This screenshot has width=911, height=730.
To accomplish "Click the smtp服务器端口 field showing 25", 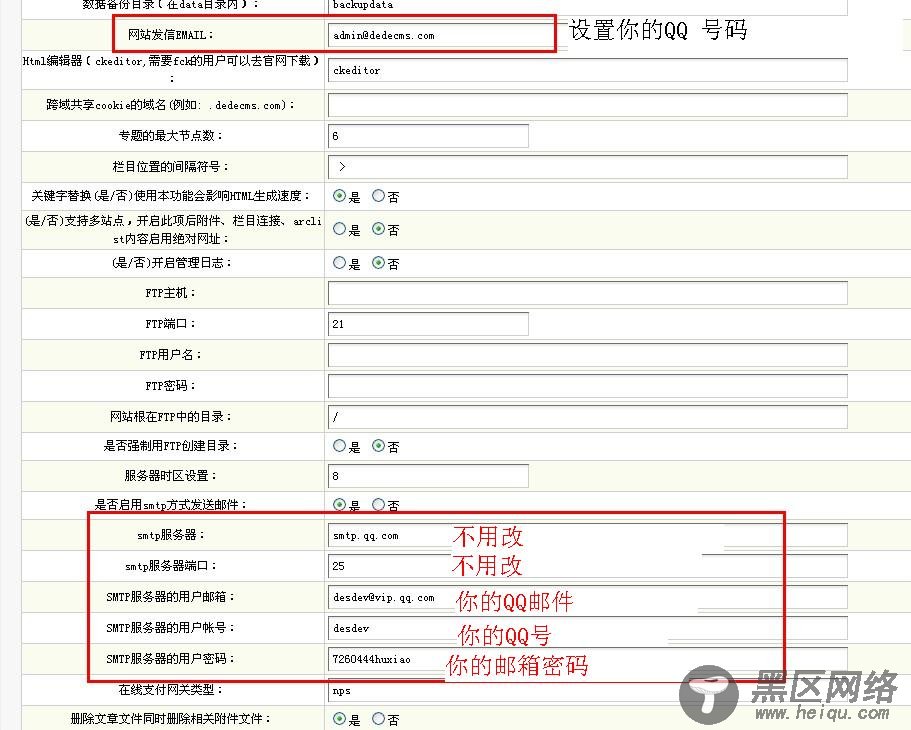I will pos(587,566).
